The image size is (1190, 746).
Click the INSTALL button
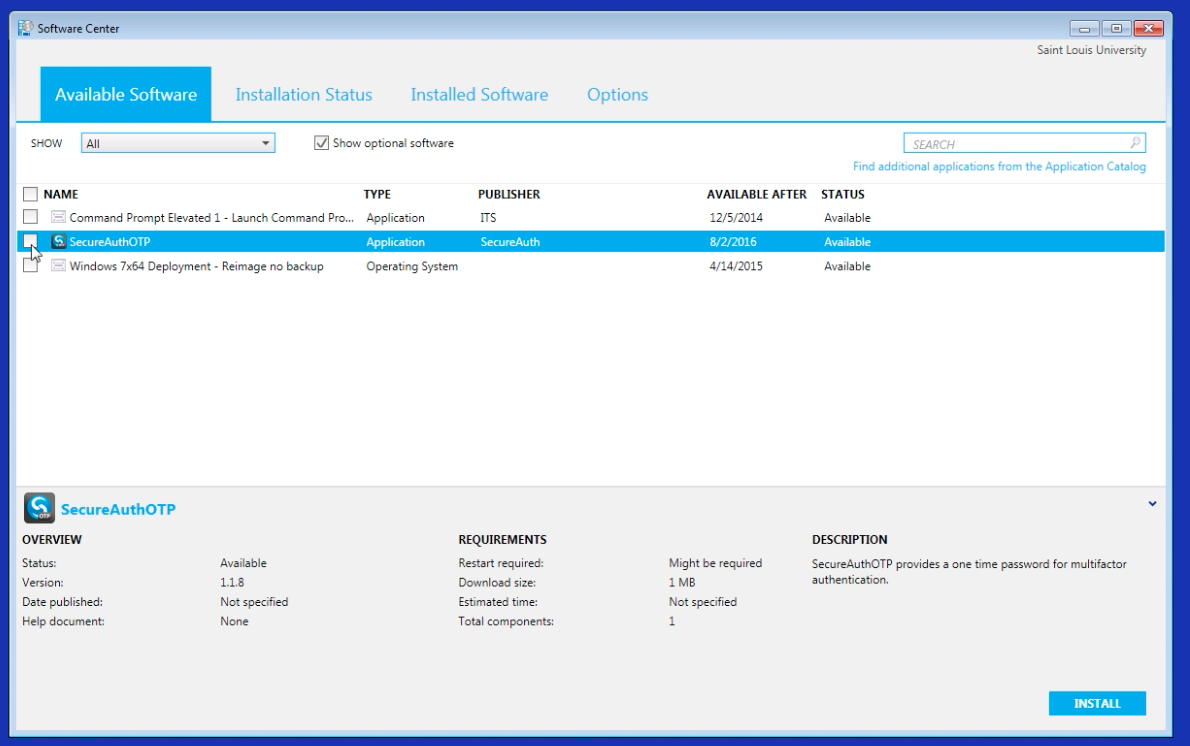pyautogui.click(x=1097, y=704)
